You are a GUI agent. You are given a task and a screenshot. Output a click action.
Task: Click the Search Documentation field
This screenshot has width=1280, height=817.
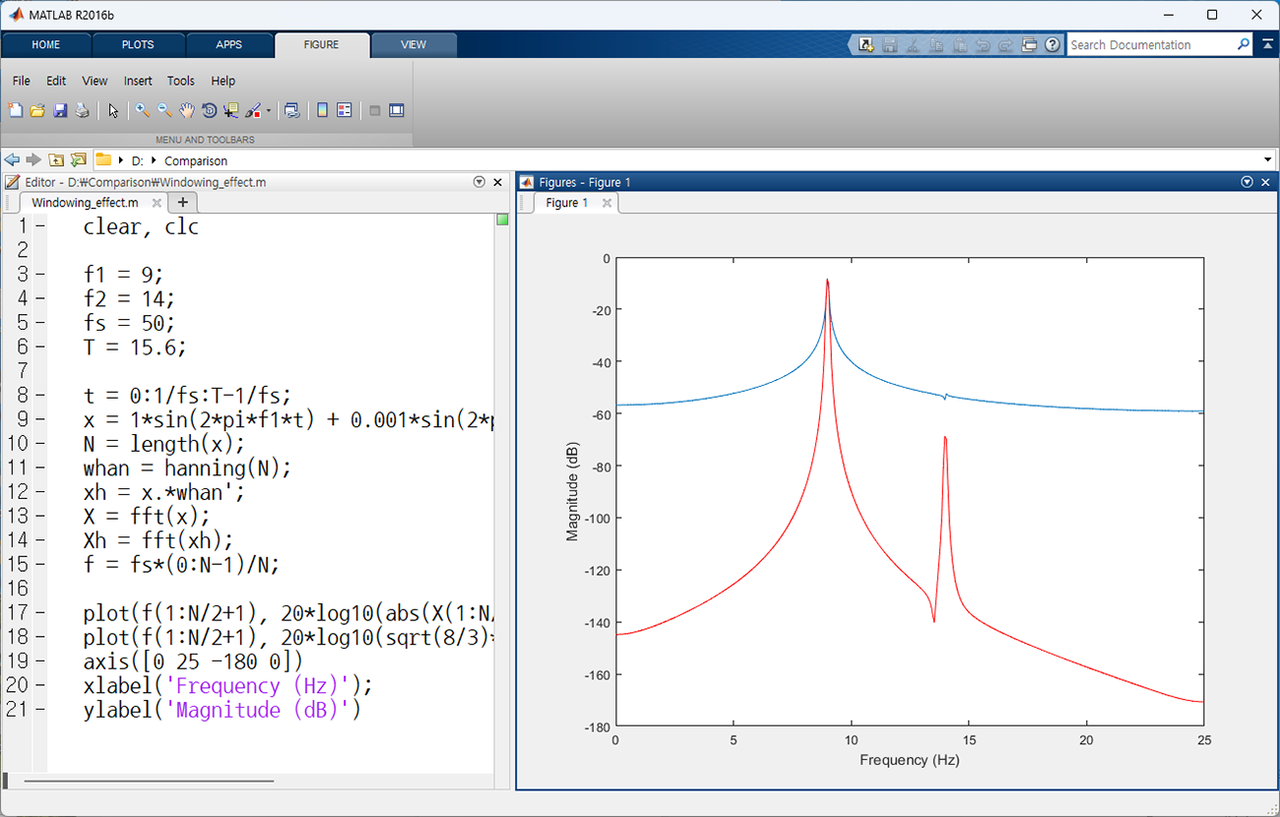click(x=1150, y=45)
